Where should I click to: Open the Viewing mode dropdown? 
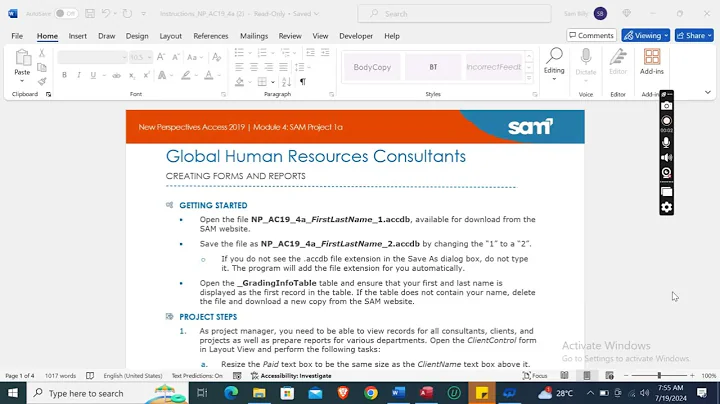[646, 35]
